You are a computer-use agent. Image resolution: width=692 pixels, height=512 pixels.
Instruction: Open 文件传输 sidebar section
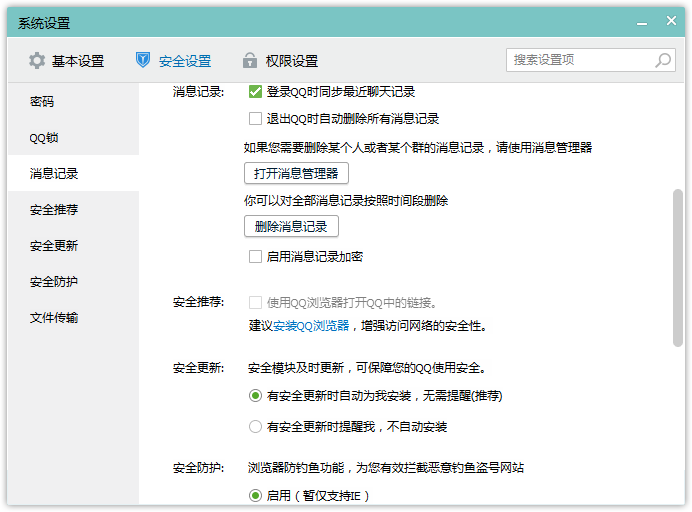click(73, 317)
